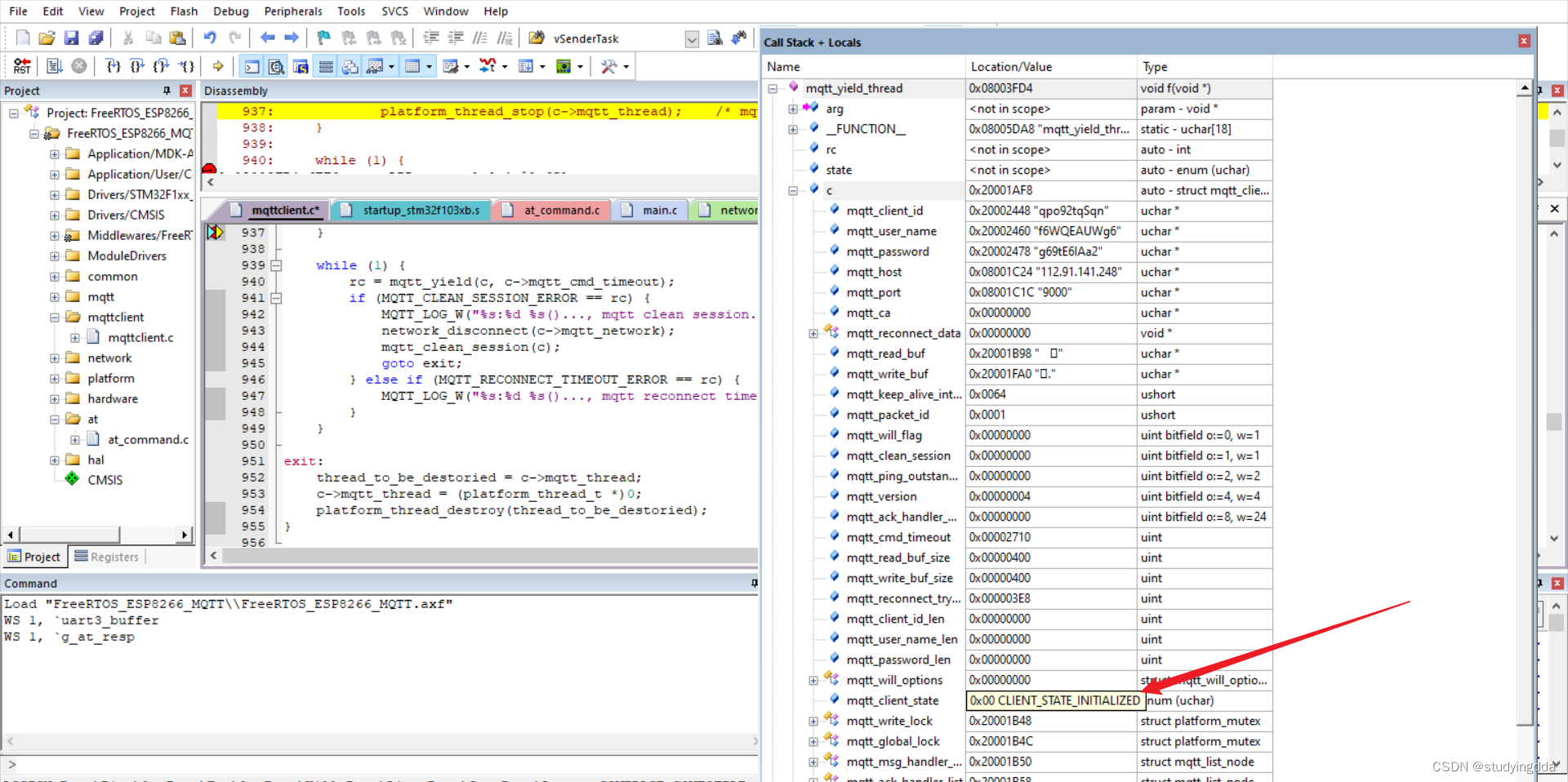Click the Undo arrow icon
1568x782 pixels.
210,38
